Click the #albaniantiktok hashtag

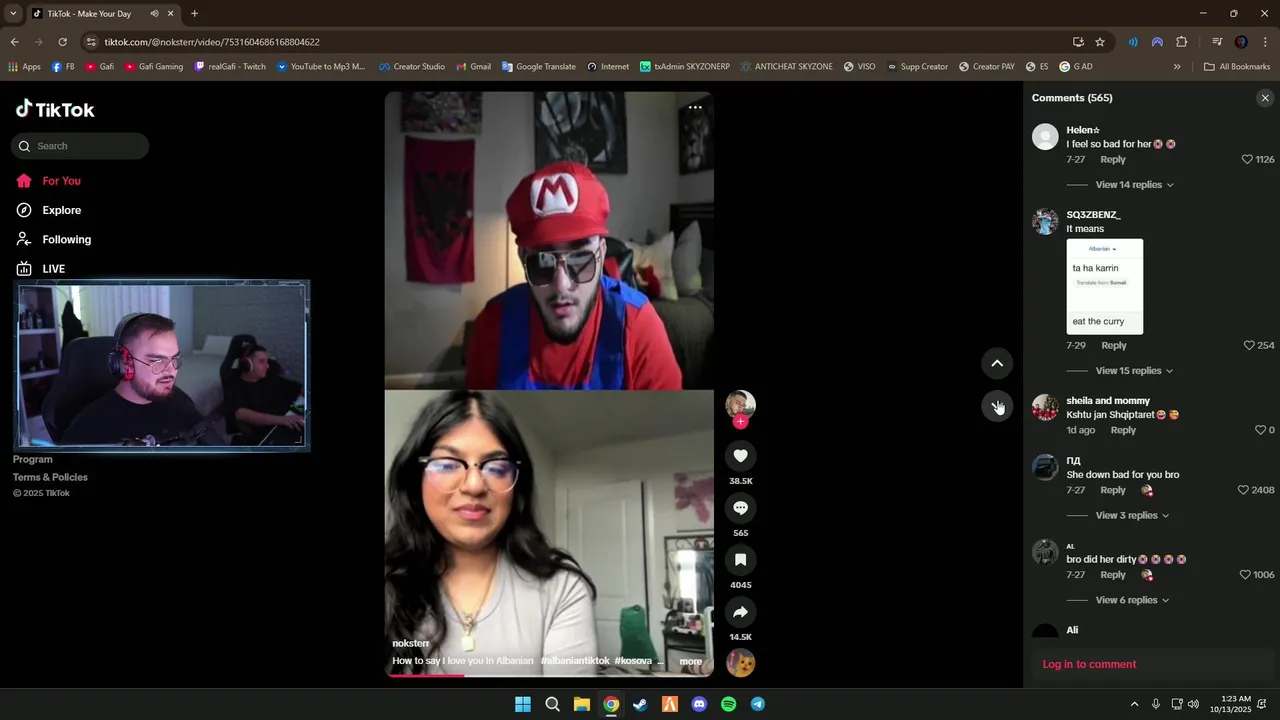tap(575, 661)
